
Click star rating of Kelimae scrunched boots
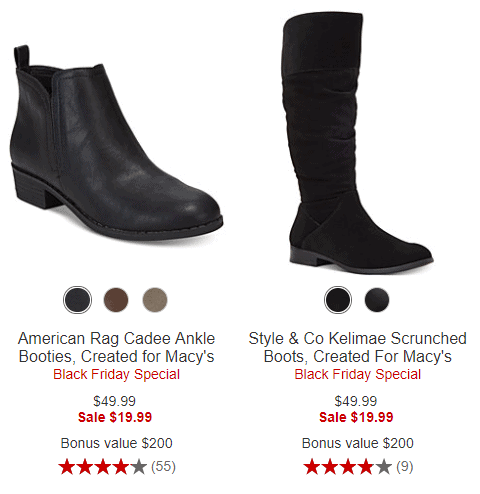pyautogui.click(x=348, y=467)
